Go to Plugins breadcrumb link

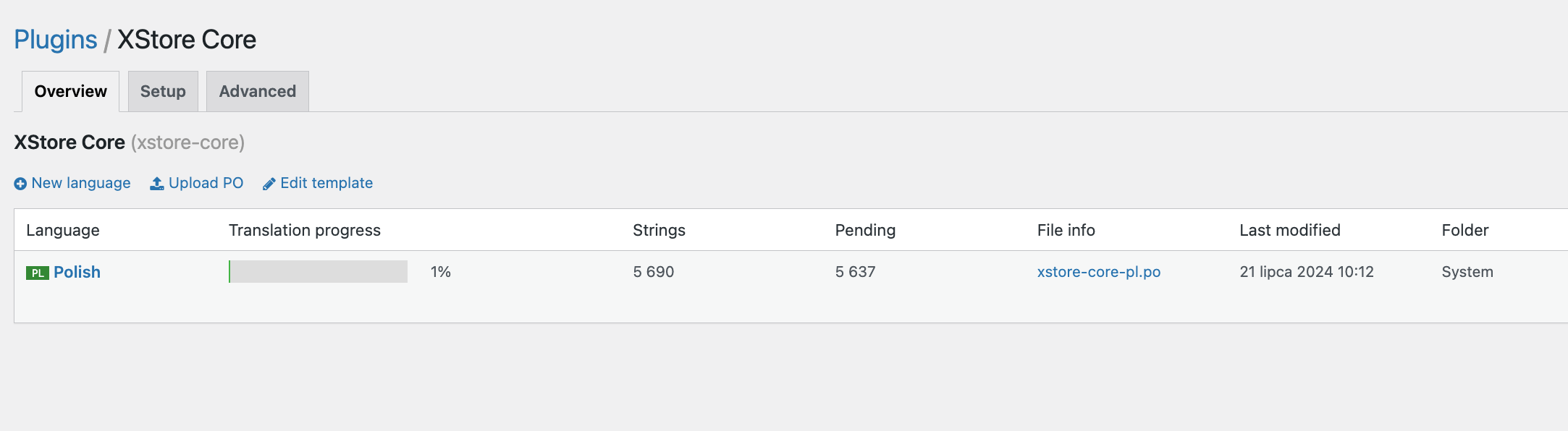coord(56,40)
